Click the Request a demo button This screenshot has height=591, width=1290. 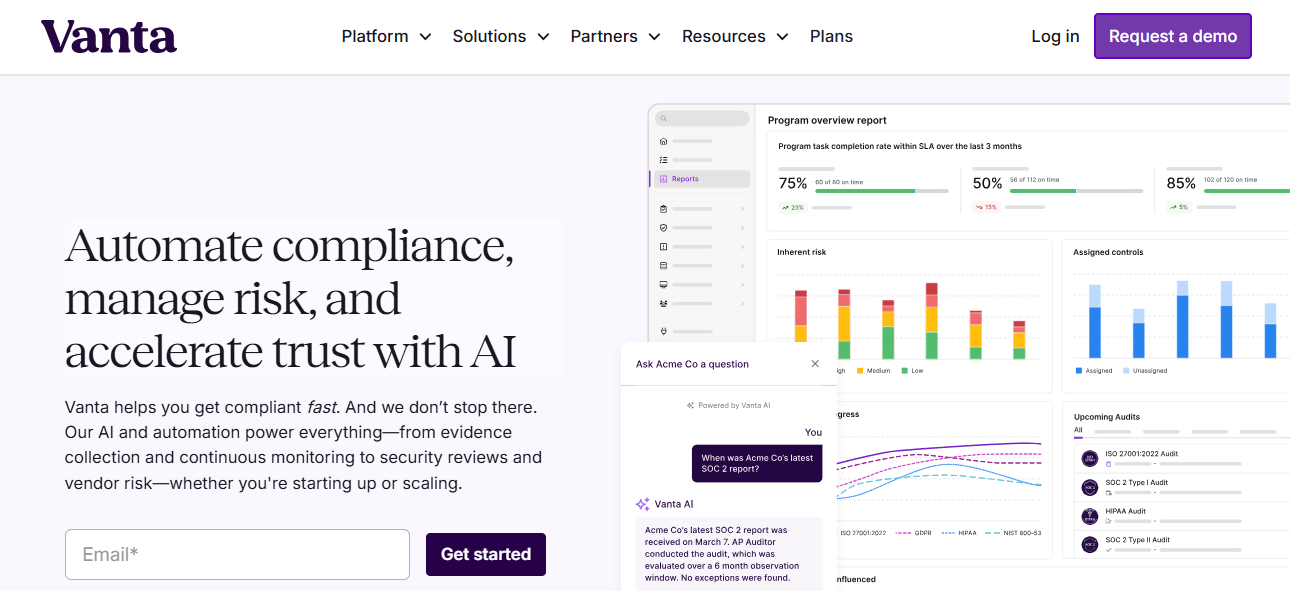[1172, 35]
